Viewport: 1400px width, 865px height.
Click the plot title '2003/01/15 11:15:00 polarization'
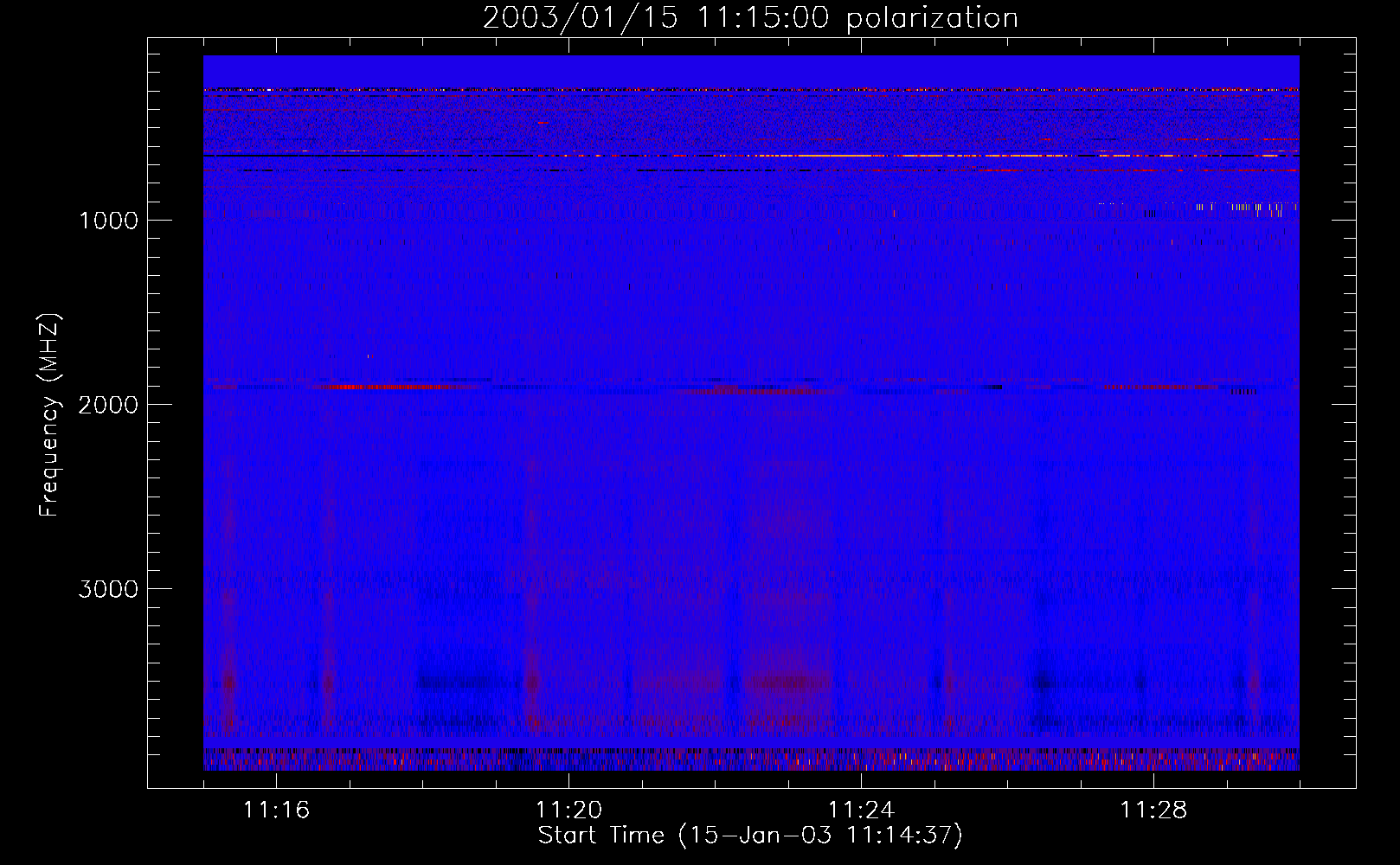(x=750, y=18)
